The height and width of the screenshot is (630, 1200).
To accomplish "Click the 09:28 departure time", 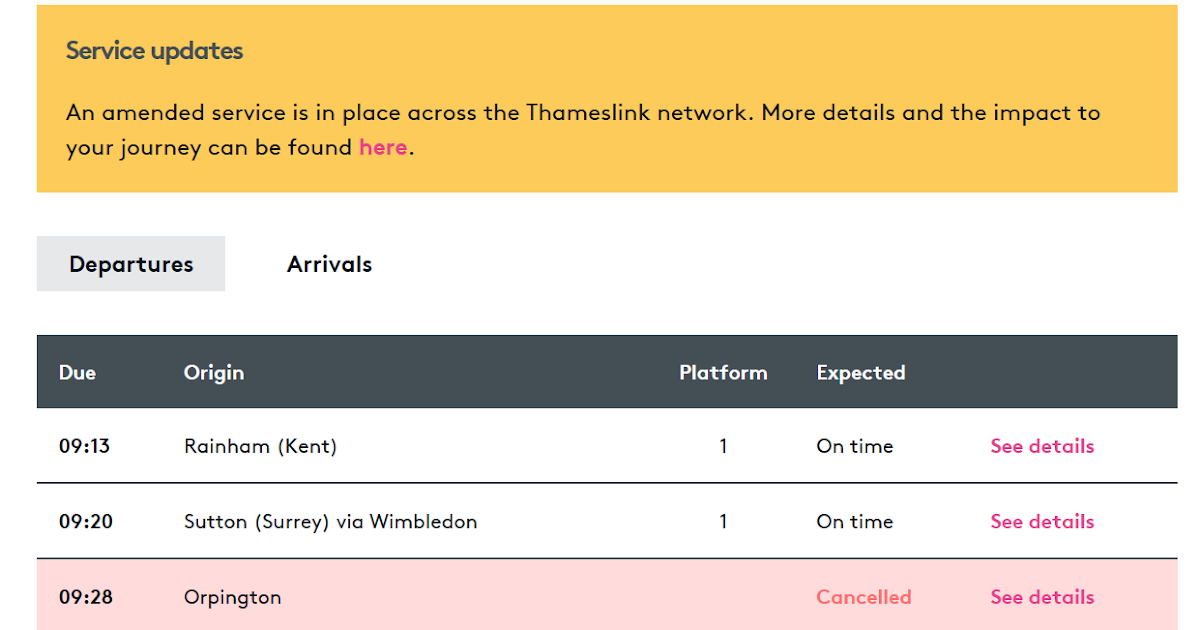I will click(83, 596).
